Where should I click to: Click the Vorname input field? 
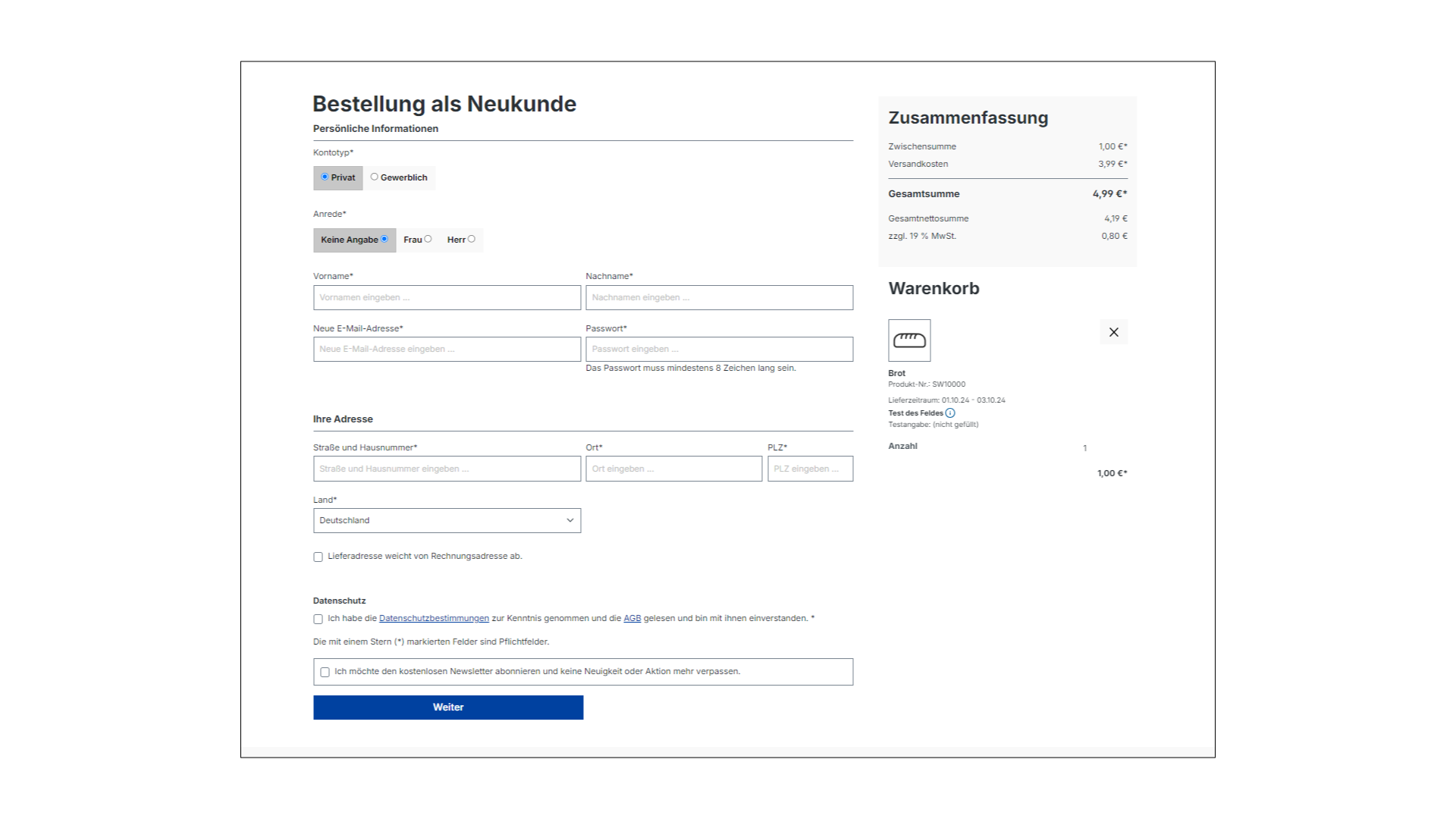(x=447, y=297)
